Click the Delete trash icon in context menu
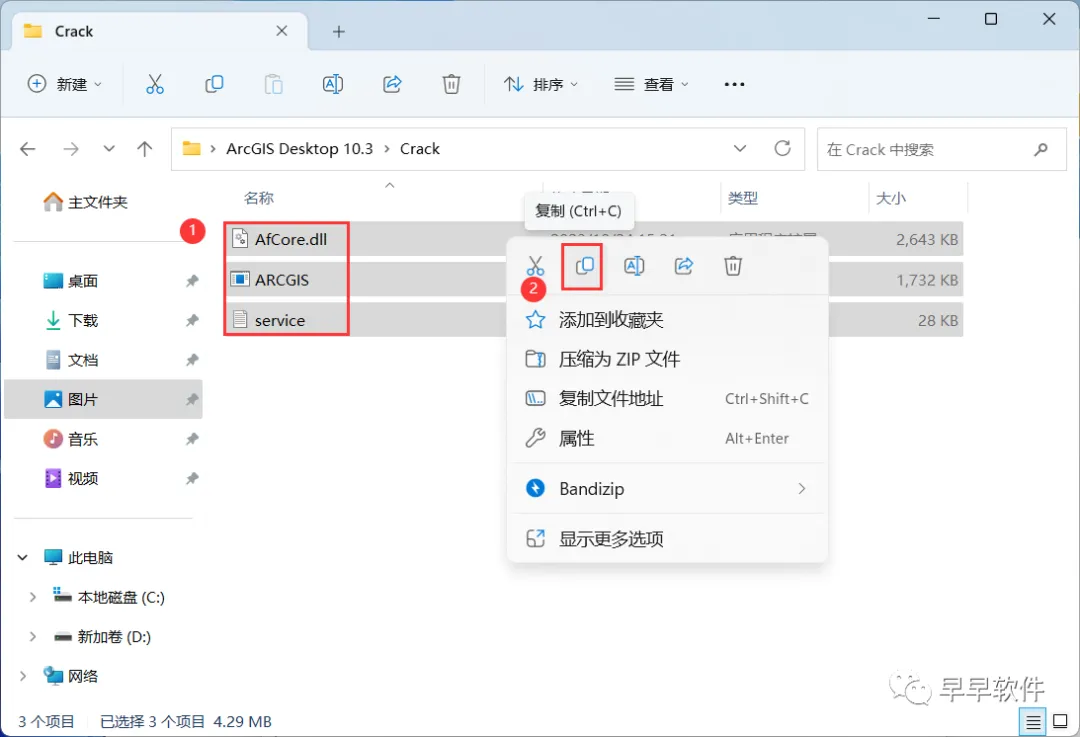This screenshot has width=1080, height=737. tap(733, 265)
